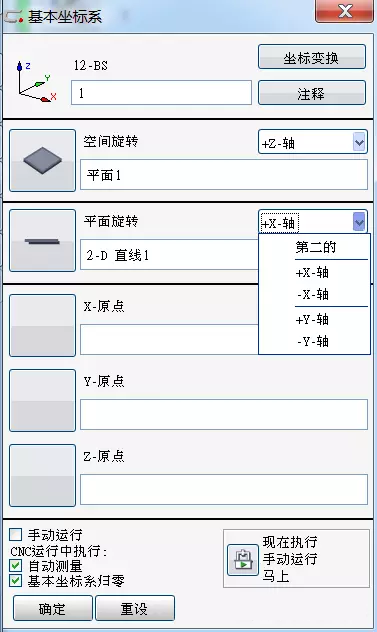
Task: Click the 平面1 spatial rotation input field
Action: point(224,175)
